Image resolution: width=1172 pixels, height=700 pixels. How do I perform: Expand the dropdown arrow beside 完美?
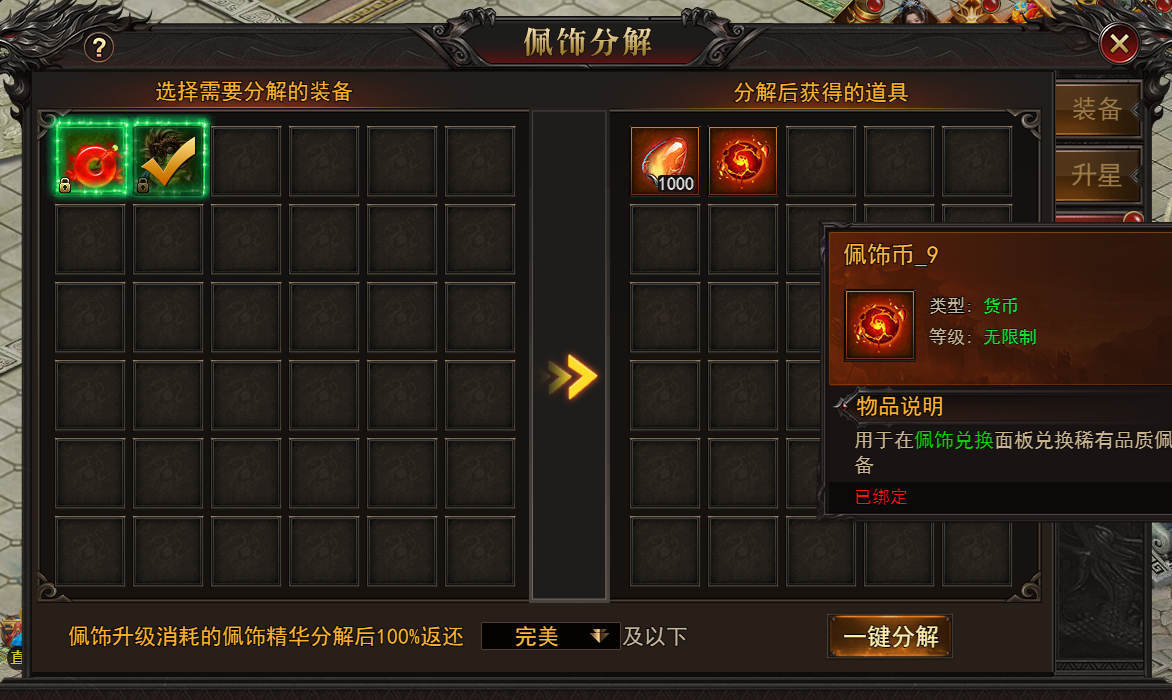click(x=599, y=636)
